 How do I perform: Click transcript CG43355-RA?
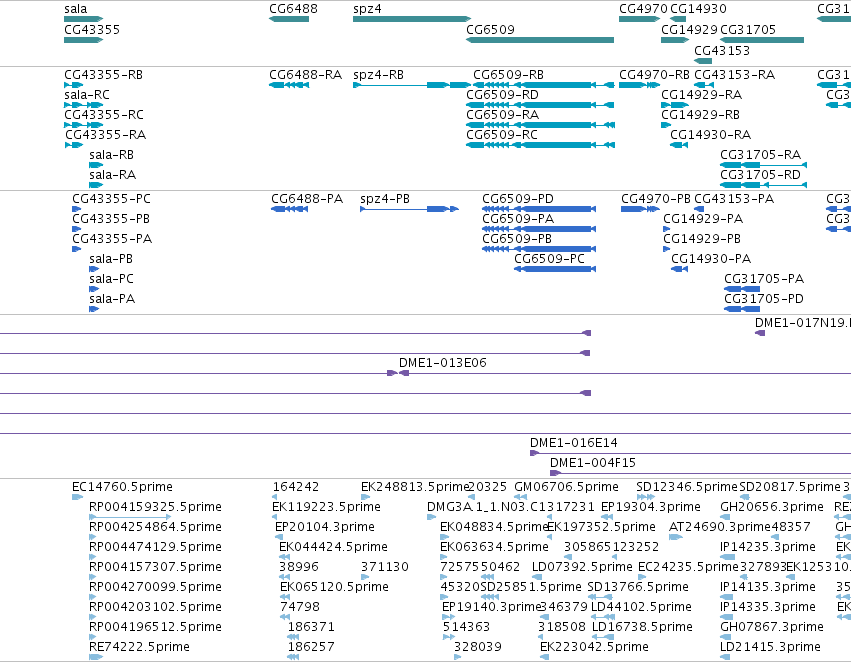click(x=74, y=145)
